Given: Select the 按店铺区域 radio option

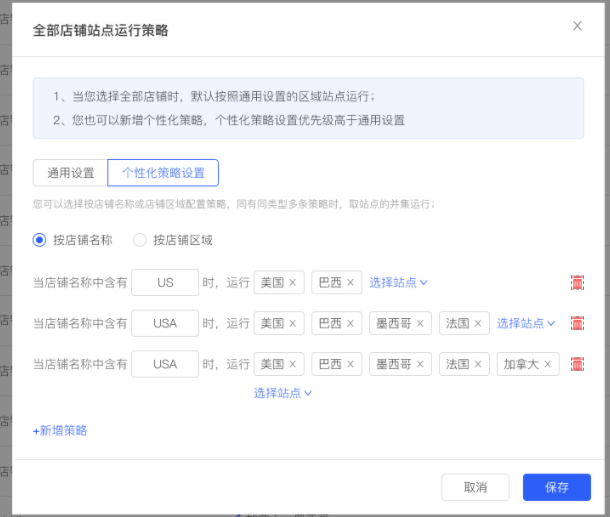Looking at the screenshot, I should [140, 240].
